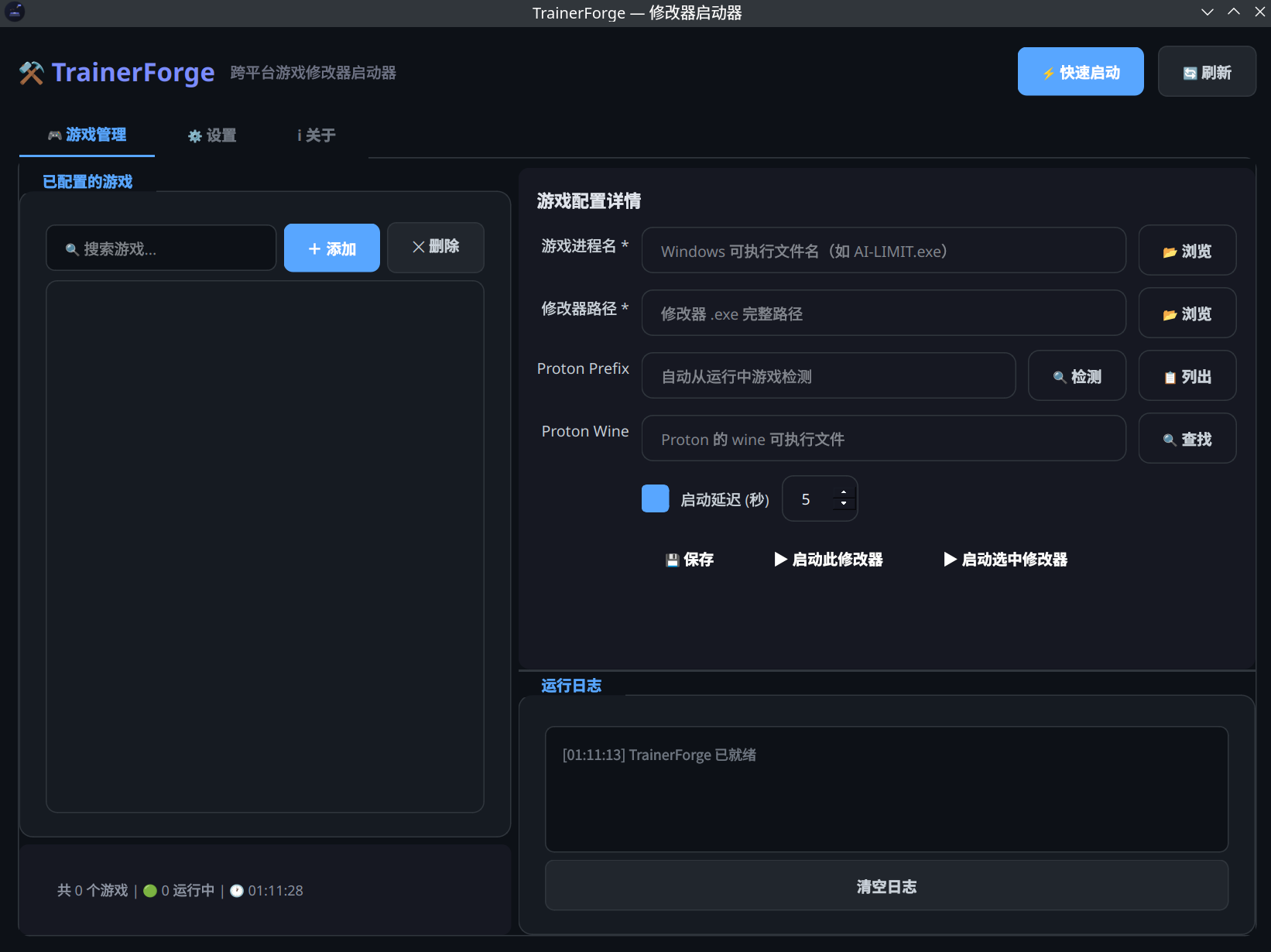This screenshot has width=1271, height=952.
Task: Click the 添加 add game button
Action: pyautogui.click(x=332, y=248)
